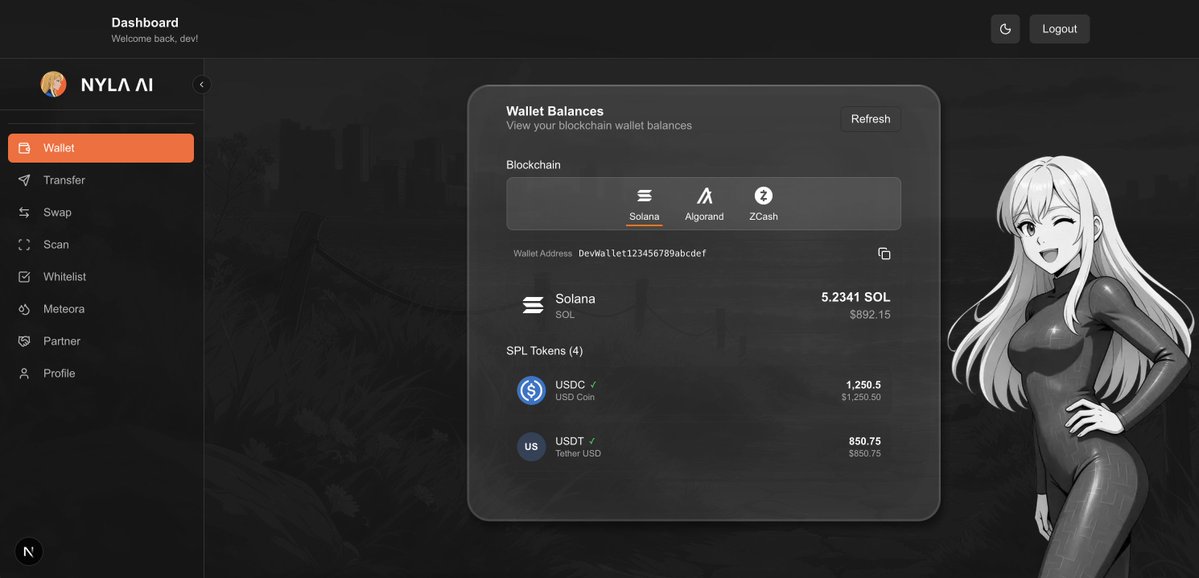Open the Swap section from sidebar

(22, 211)
